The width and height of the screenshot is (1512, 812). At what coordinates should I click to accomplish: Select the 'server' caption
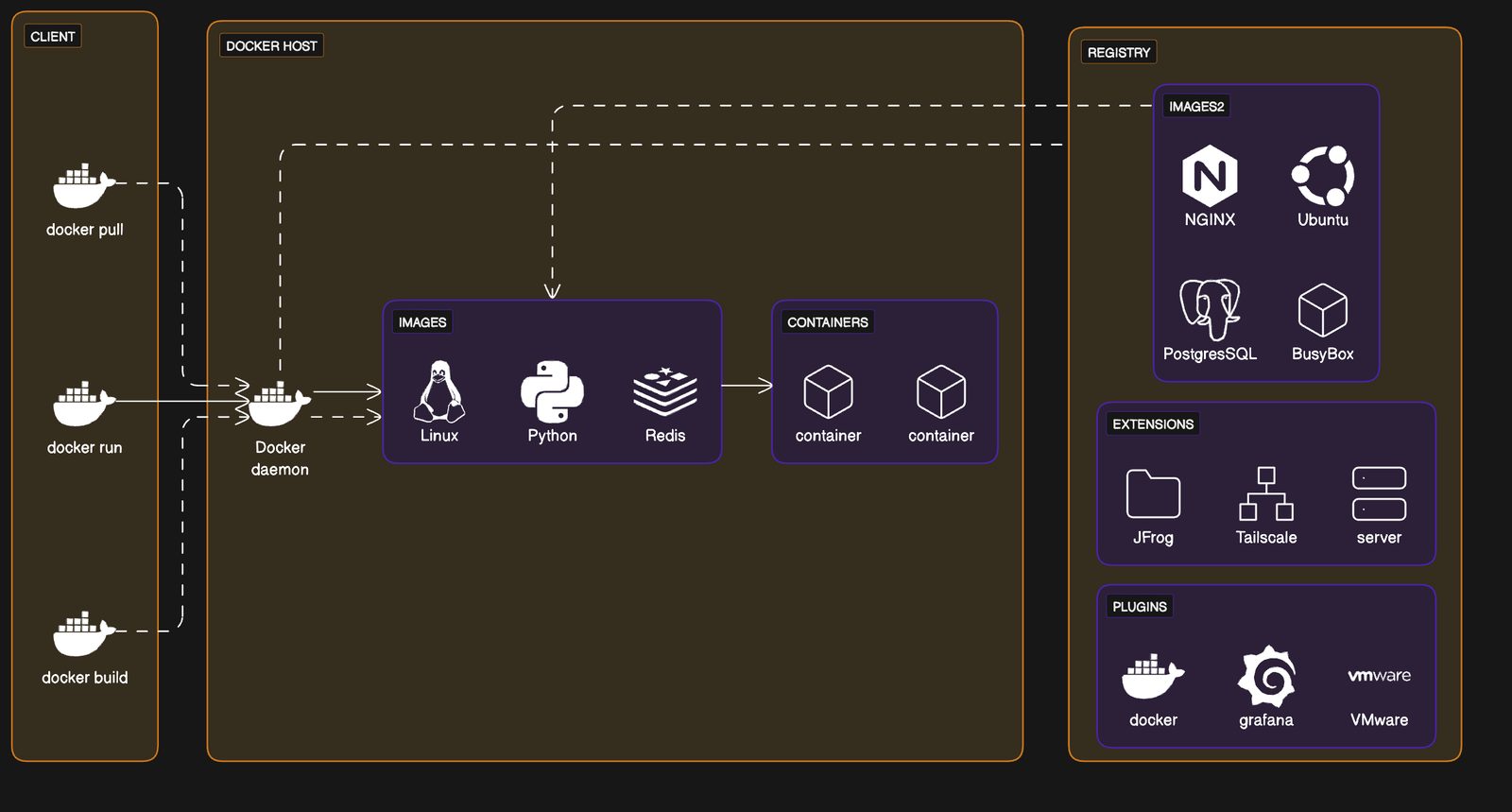point(1379,538)
